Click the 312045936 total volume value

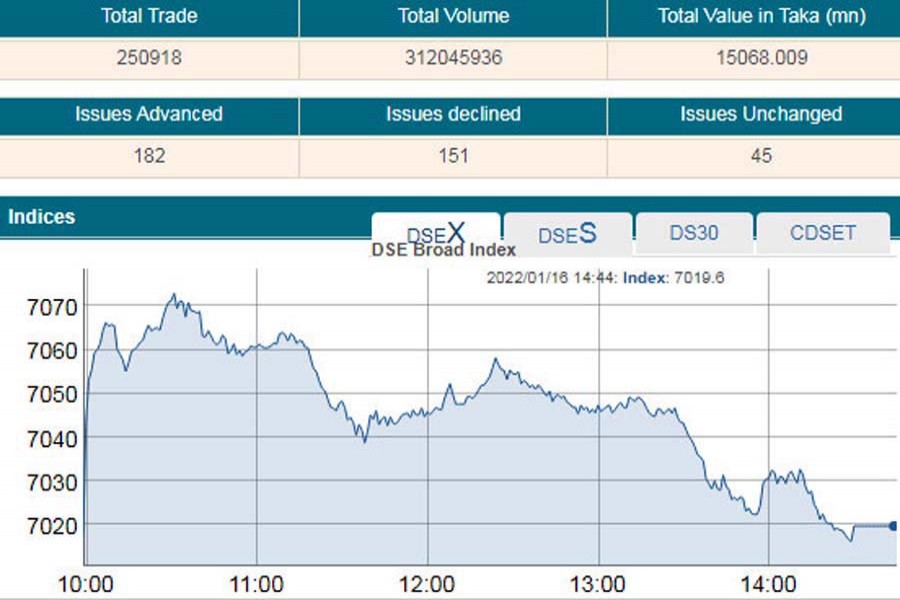[x=453, y=58]
